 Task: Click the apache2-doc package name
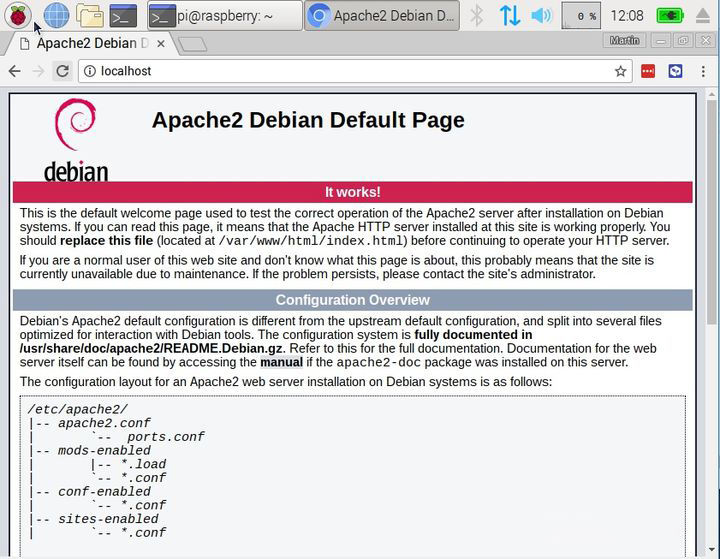point(378,362)
